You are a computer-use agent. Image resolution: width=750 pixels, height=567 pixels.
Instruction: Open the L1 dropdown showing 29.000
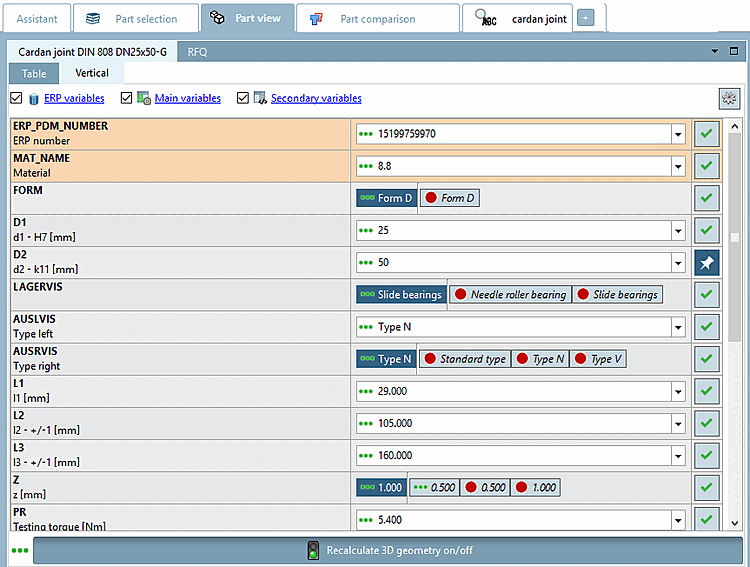pos(678,391)
